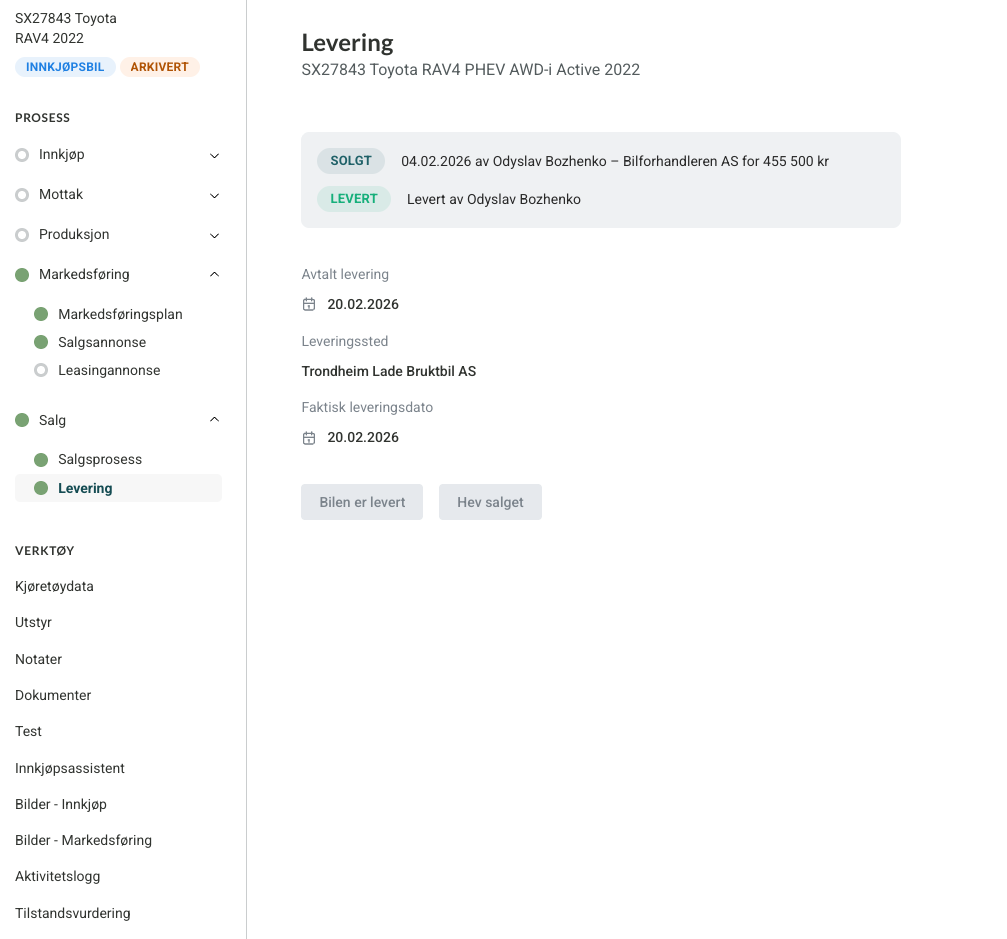Click the ARKIVERT status badge
1007x939 pixels.
pos(160,67)
